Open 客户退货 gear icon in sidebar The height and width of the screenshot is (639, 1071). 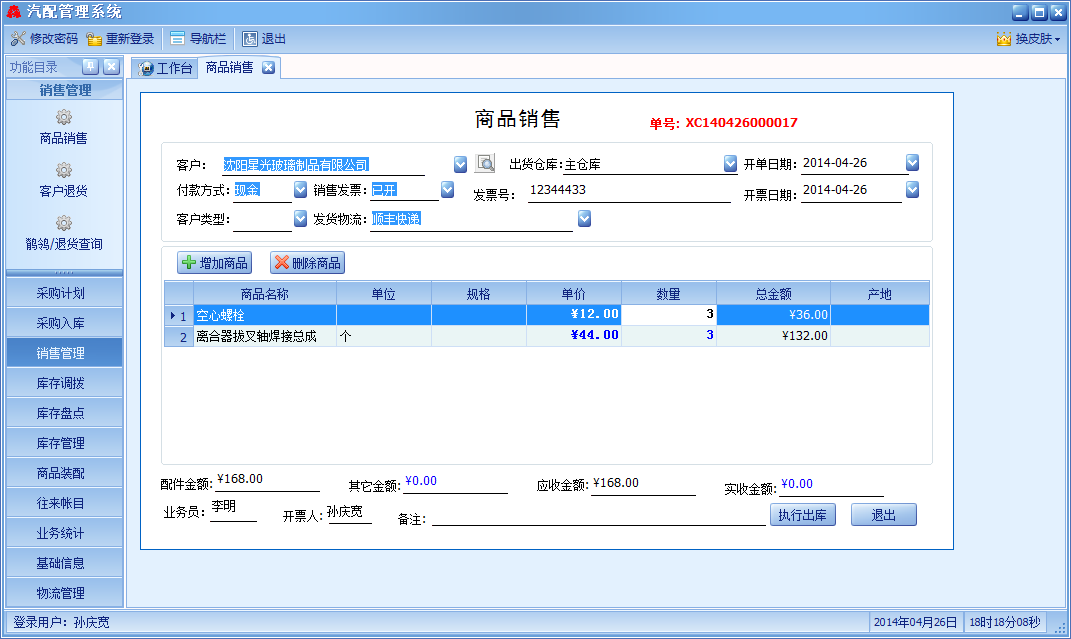64,171
